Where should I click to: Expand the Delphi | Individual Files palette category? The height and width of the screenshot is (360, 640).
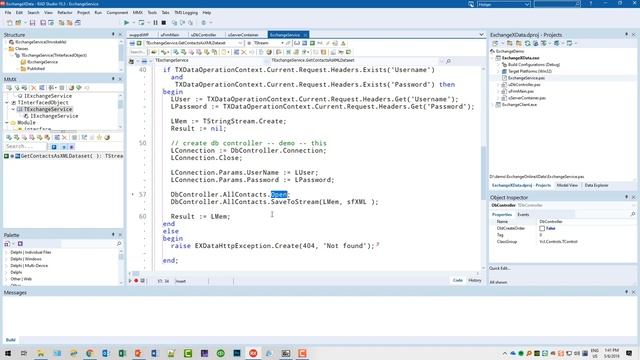click(x=6, y=252)
